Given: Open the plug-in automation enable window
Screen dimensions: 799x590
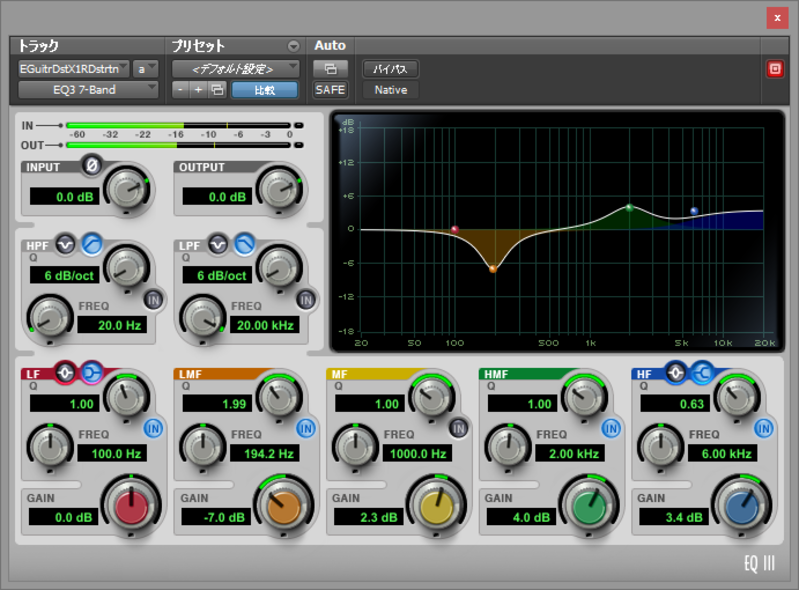Looking at the screenshot, I should [330, 69].
